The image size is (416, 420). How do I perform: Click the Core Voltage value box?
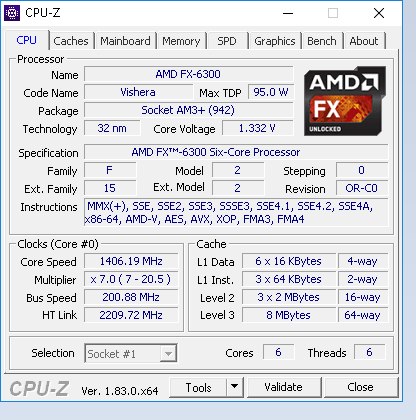pyautogui.click(x=258, y=128)
